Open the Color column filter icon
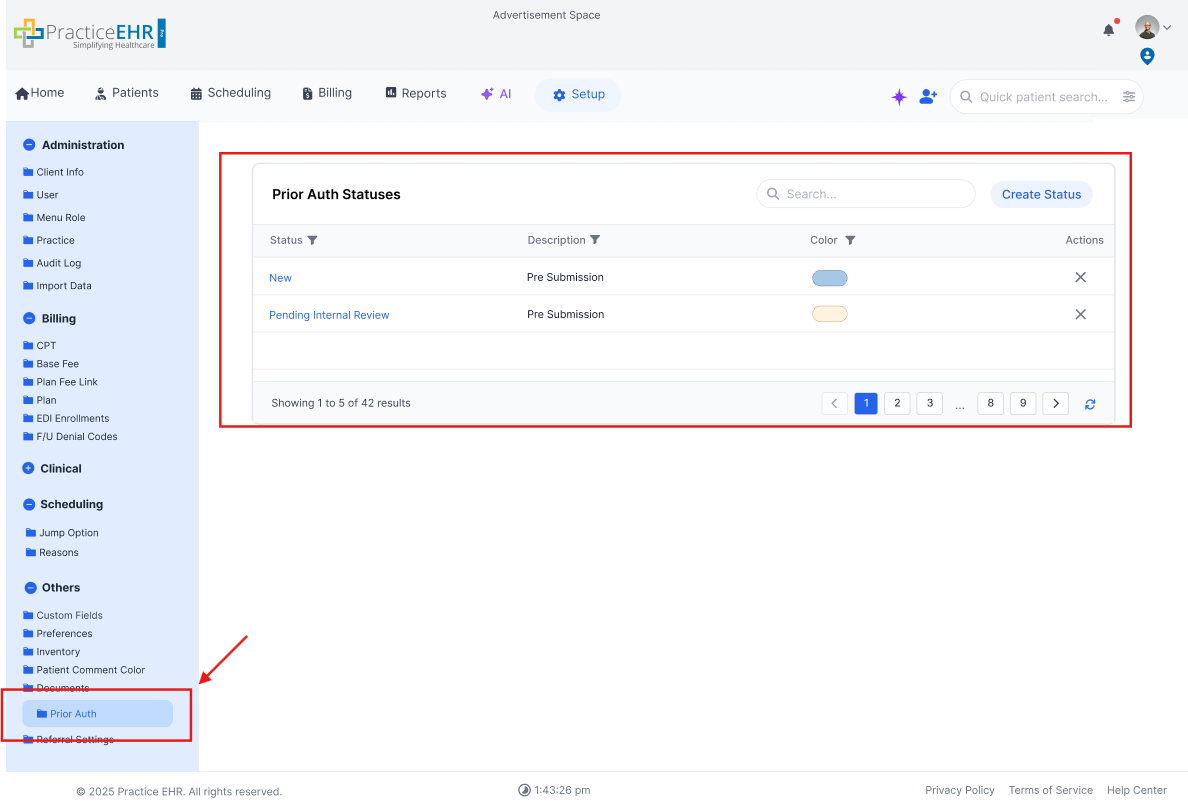Image resolution: width=1188 pixels, height=807 pixels. [x=849, y=240]
